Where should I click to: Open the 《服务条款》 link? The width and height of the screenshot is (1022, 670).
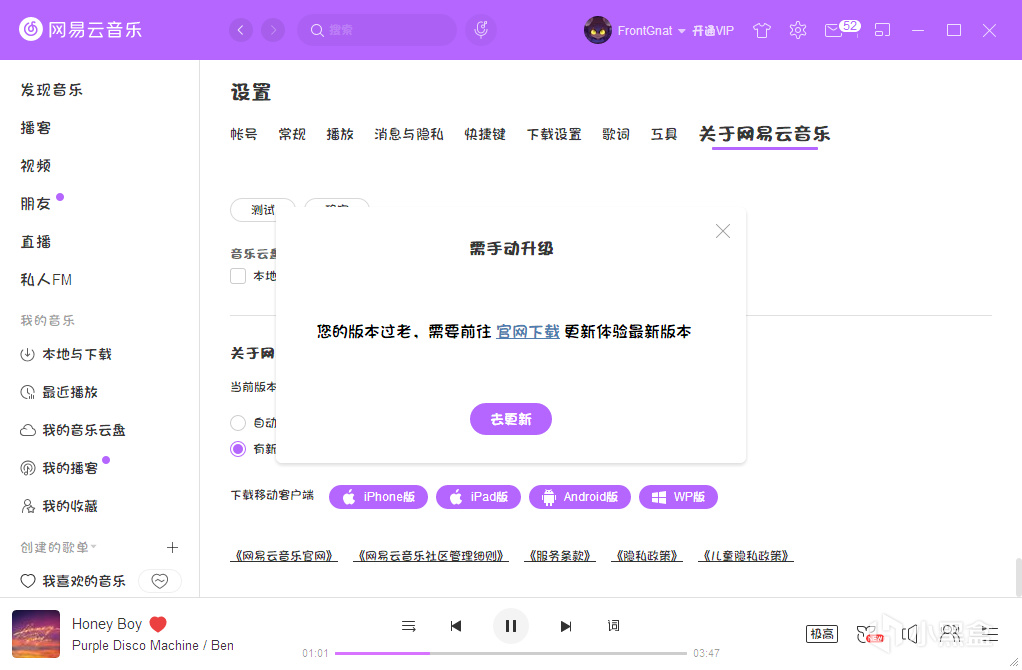pos(560,556)
